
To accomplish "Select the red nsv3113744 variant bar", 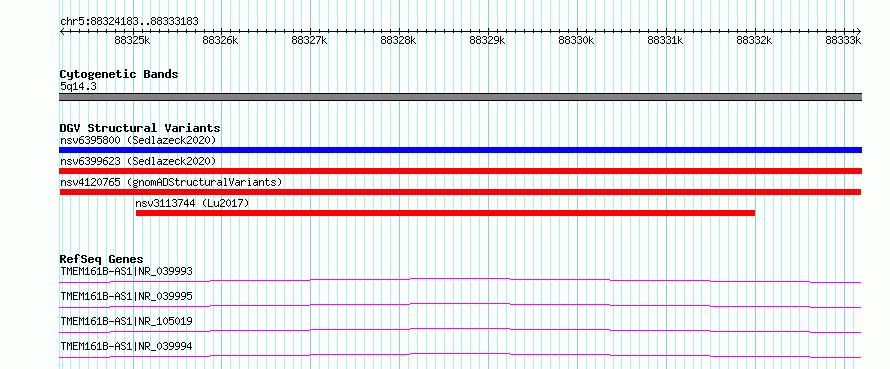I will tap(445, 213).
